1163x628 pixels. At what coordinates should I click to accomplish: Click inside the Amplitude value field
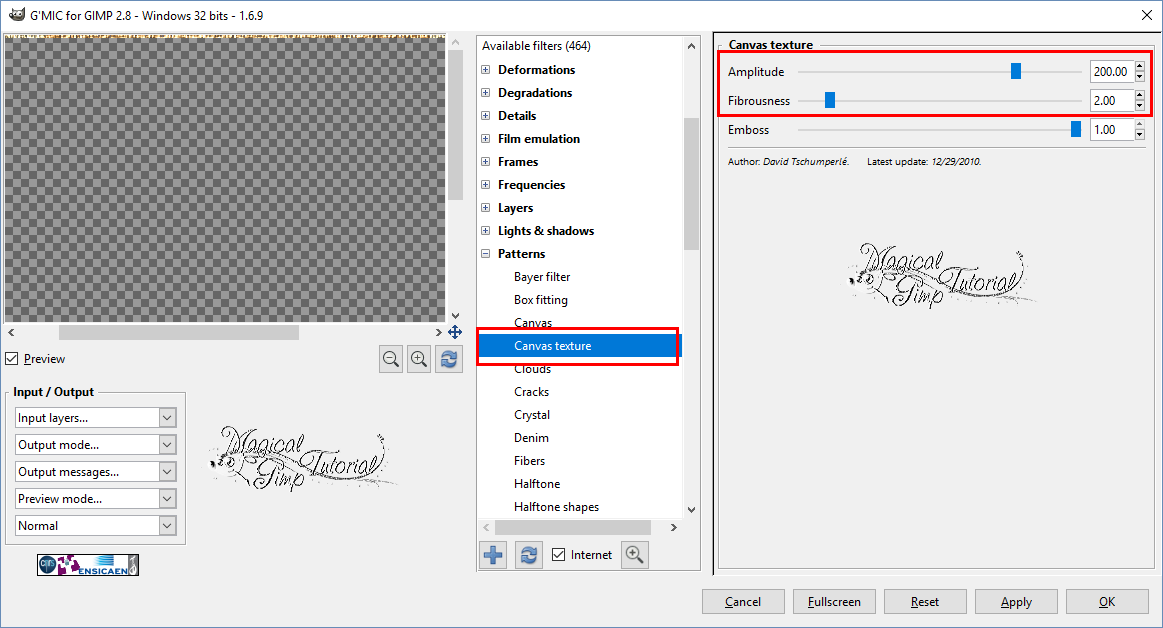1110,71
